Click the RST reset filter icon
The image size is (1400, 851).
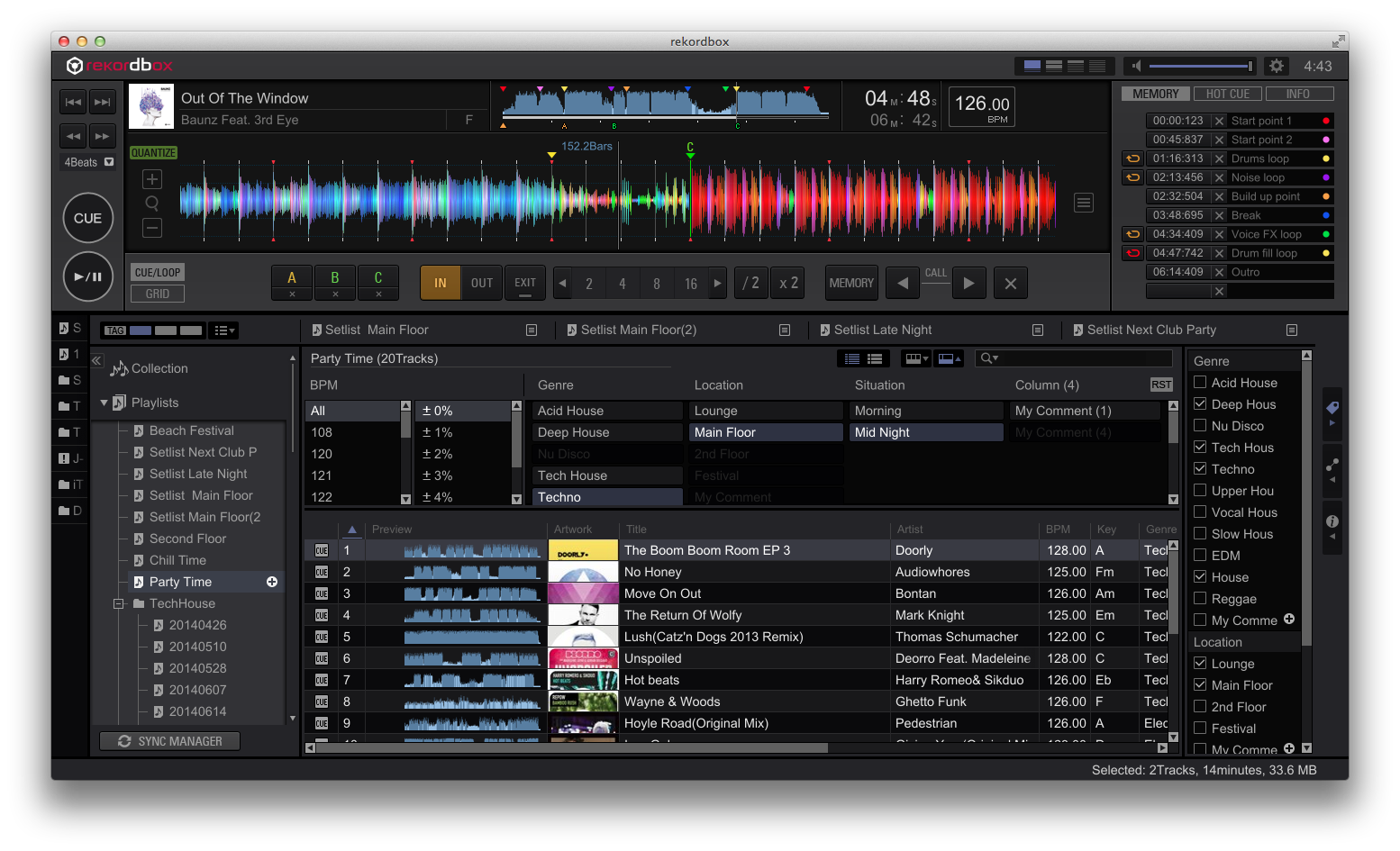click(x=1161, y=385)
